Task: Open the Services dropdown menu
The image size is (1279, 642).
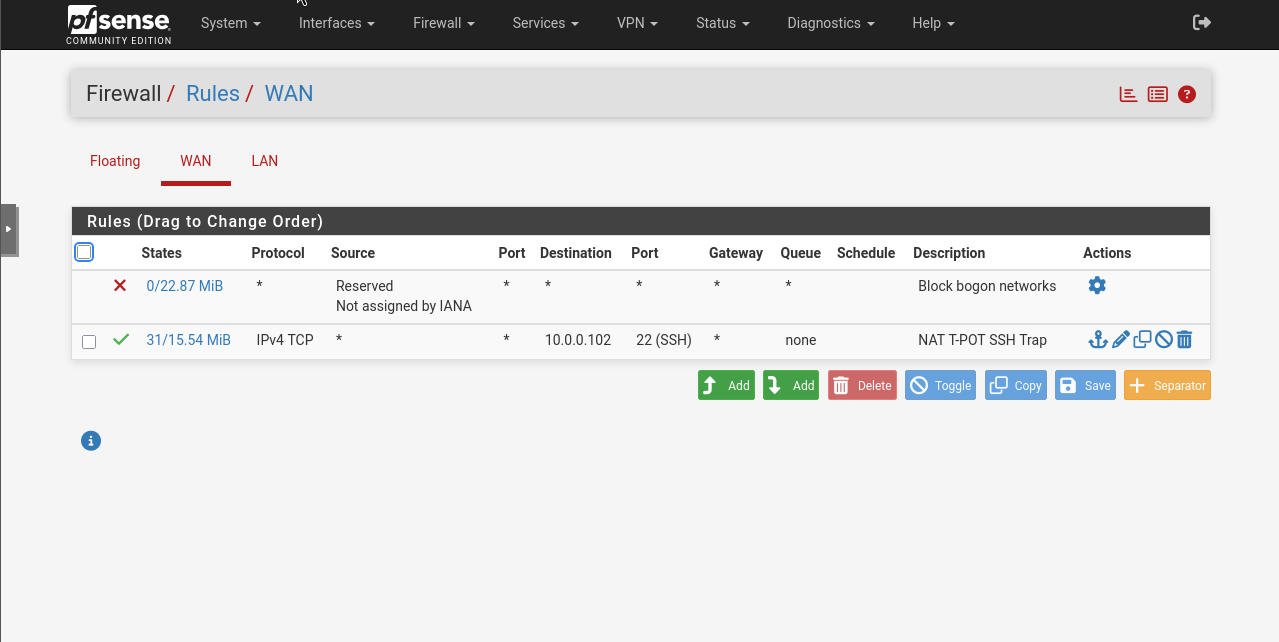Action: [x=545, y=23]
